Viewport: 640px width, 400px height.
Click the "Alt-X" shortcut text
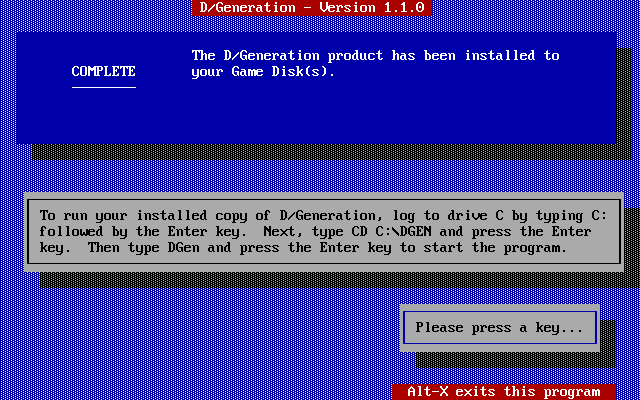[x=427, y=392]
